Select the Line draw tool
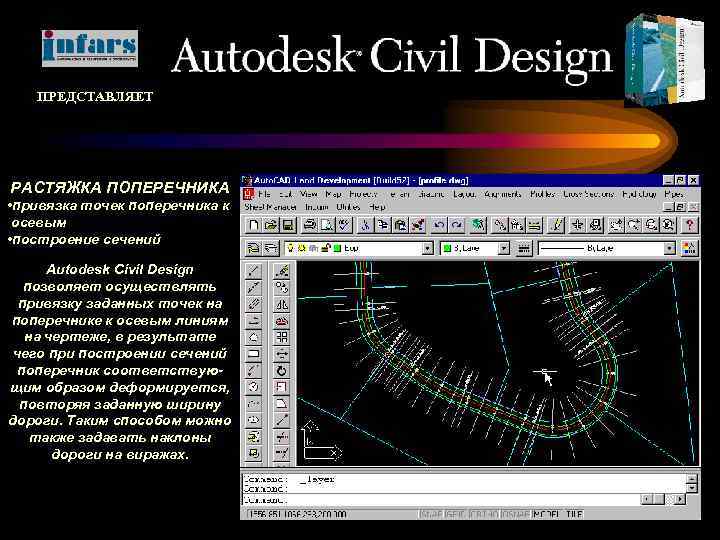720x540 pixels. pyautogui.click(x=253, y=271)
